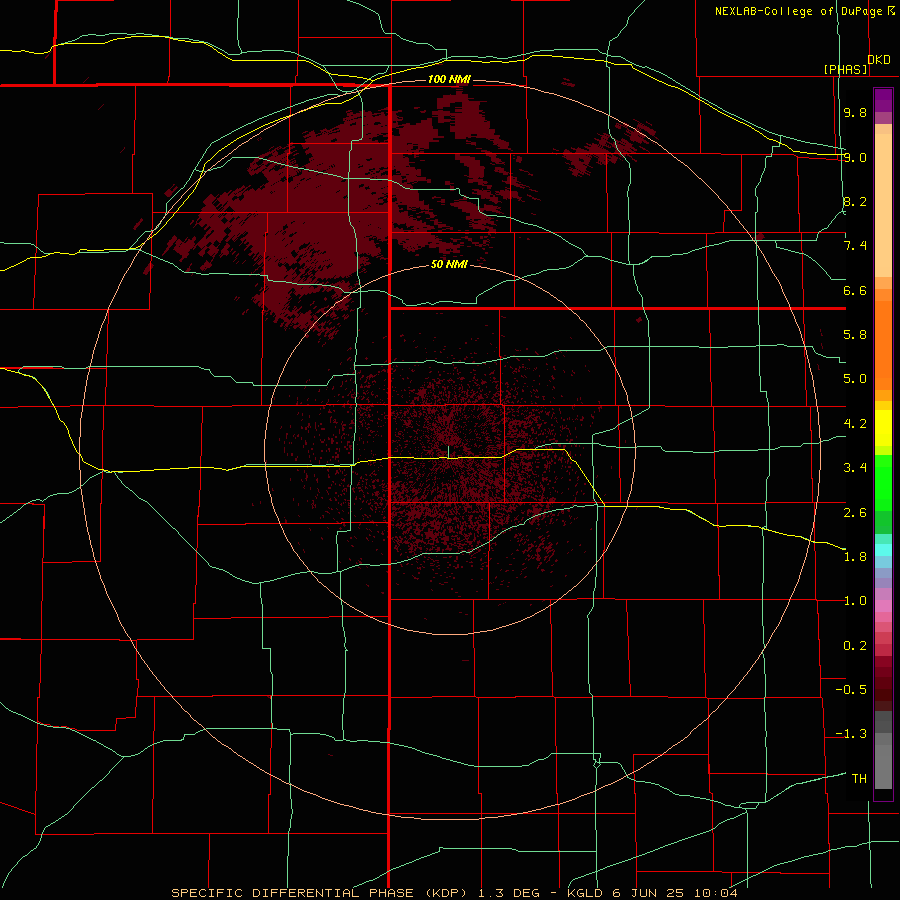The image size is (900, 900).
Task: Click the 2.6 scale value
Action: point(855,513)
